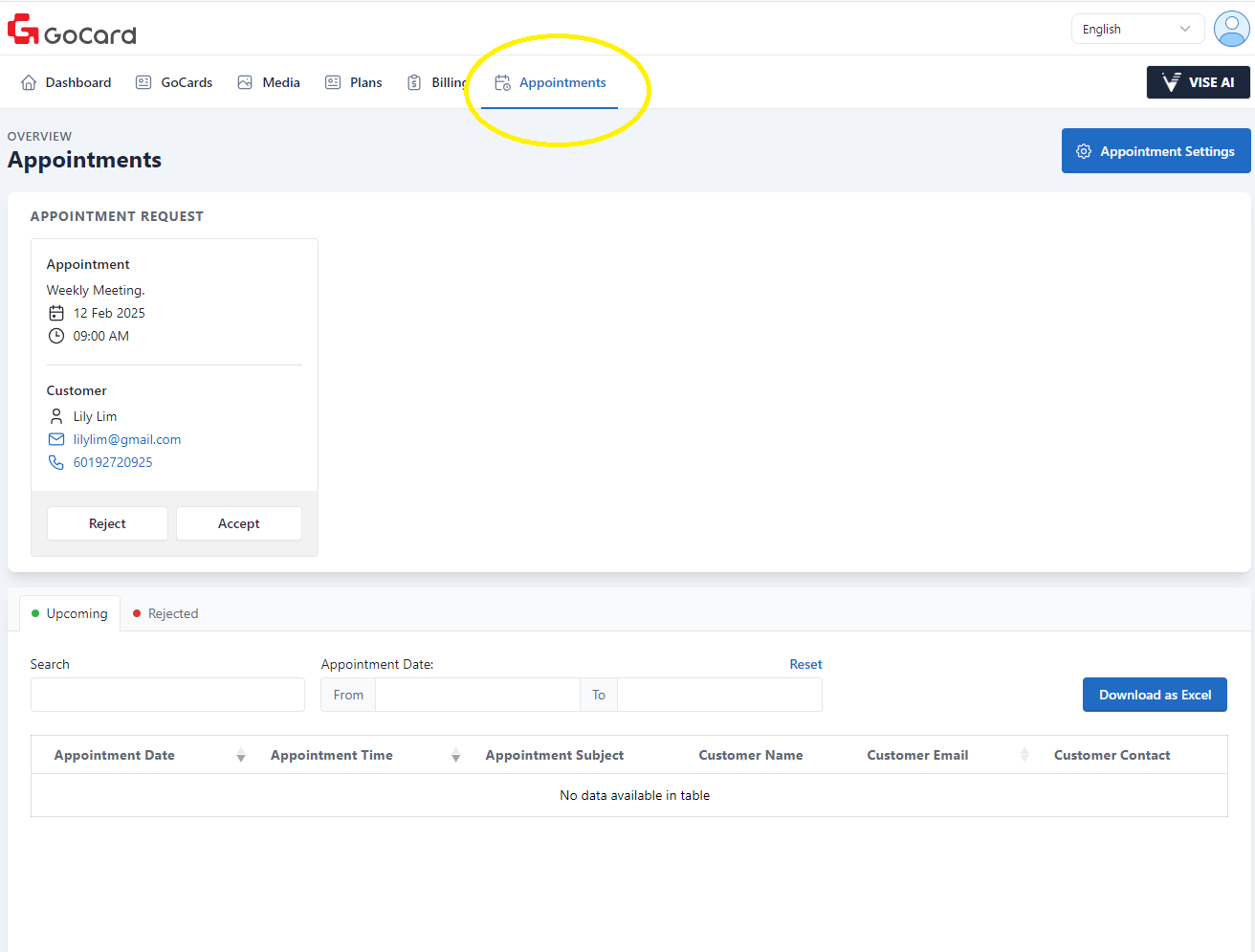Accept the Weekly Meeting appointment
1255x952 pixels.
tap(238, 523)
